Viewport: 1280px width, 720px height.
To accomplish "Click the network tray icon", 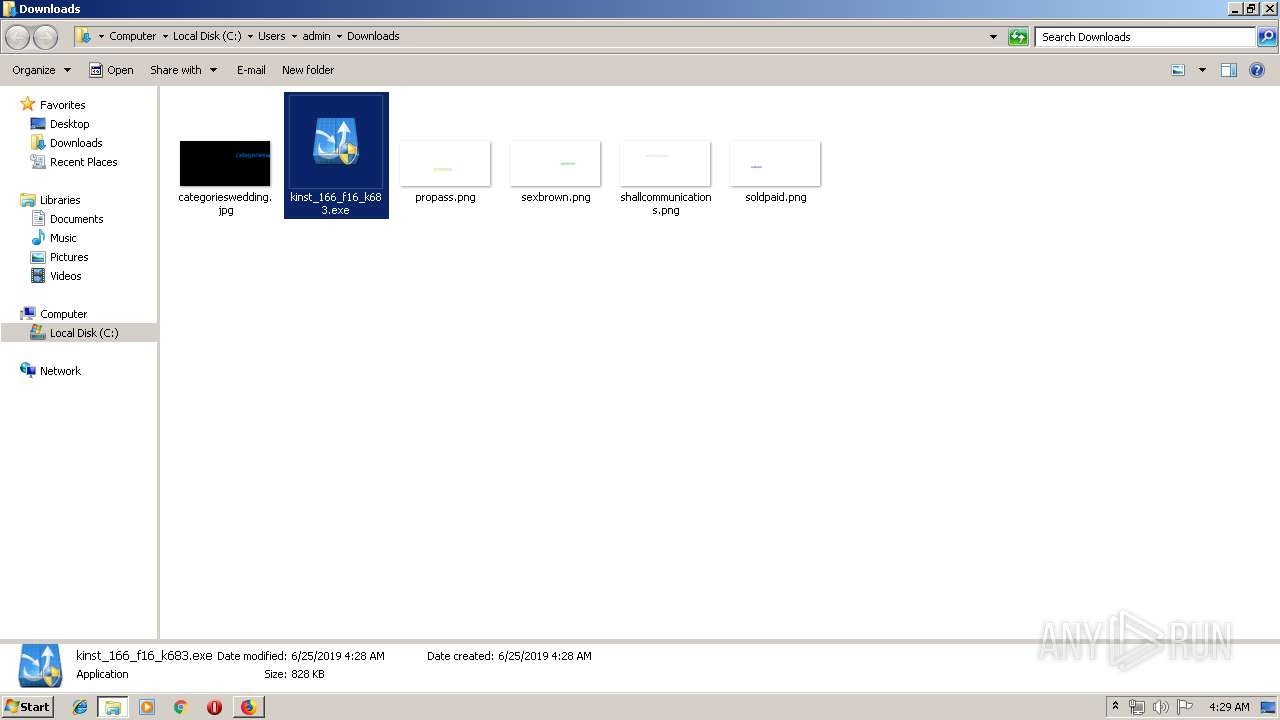I will (1137, 707).
